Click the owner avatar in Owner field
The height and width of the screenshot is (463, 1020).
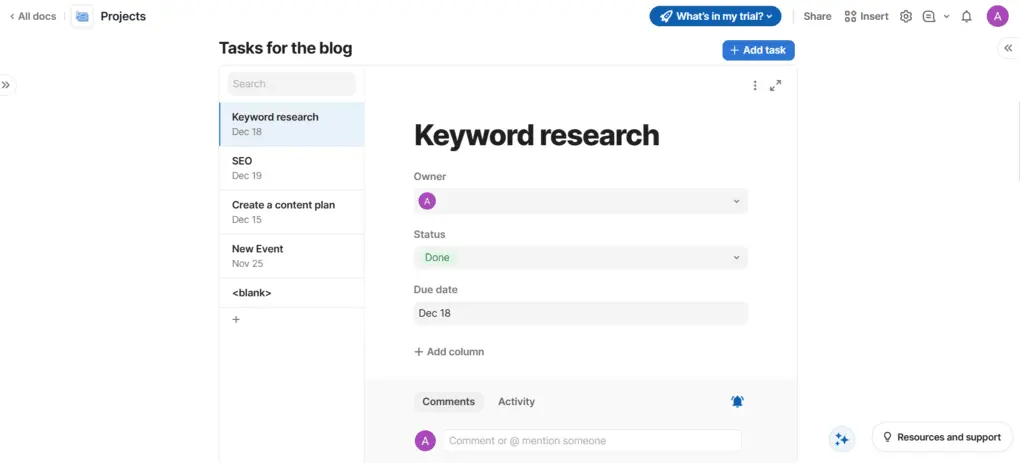click(427, 202)
